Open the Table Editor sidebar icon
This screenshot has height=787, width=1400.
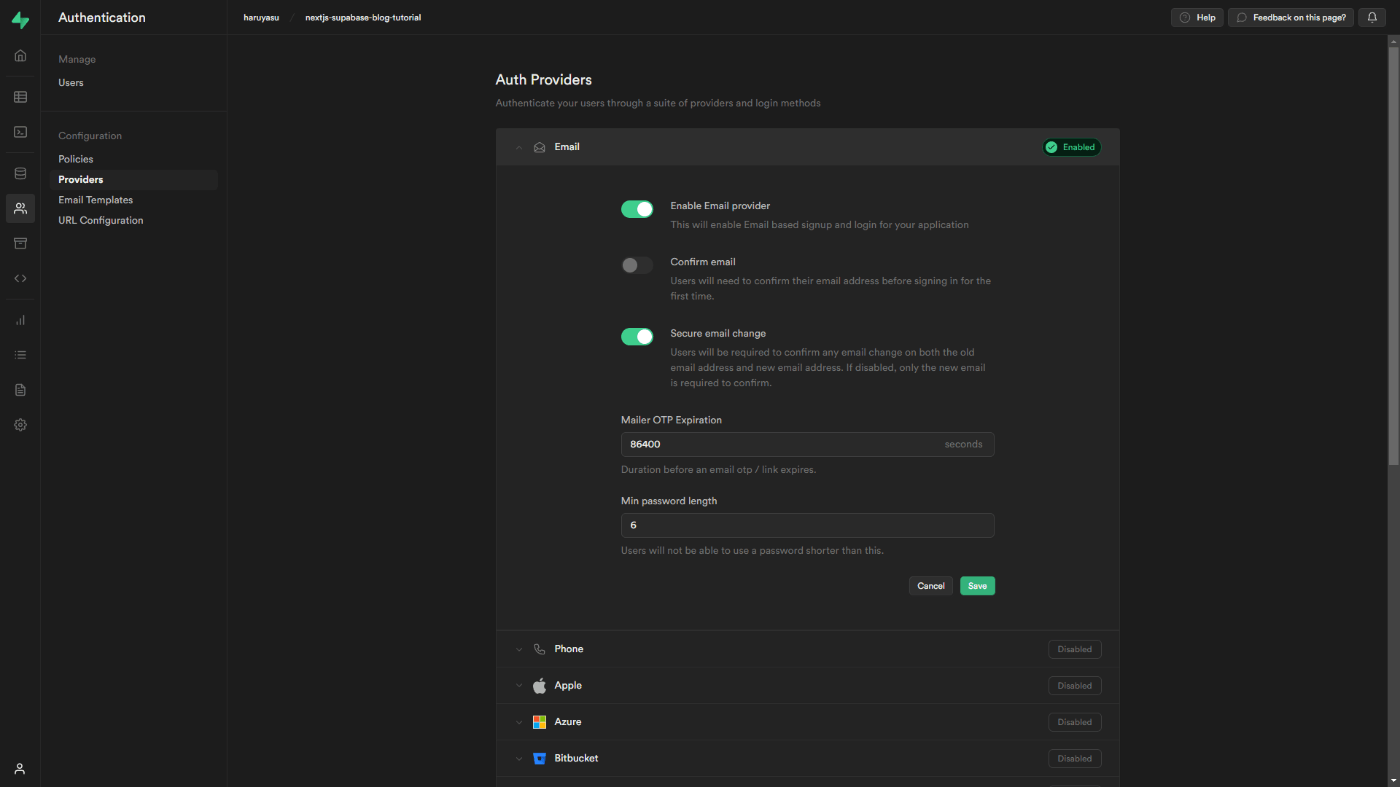[x=20, y=97]
